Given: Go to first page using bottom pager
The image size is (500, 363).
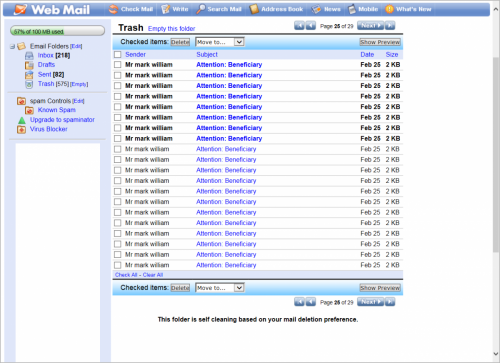Looking at the screenshot, I should (x=299, y=302).
